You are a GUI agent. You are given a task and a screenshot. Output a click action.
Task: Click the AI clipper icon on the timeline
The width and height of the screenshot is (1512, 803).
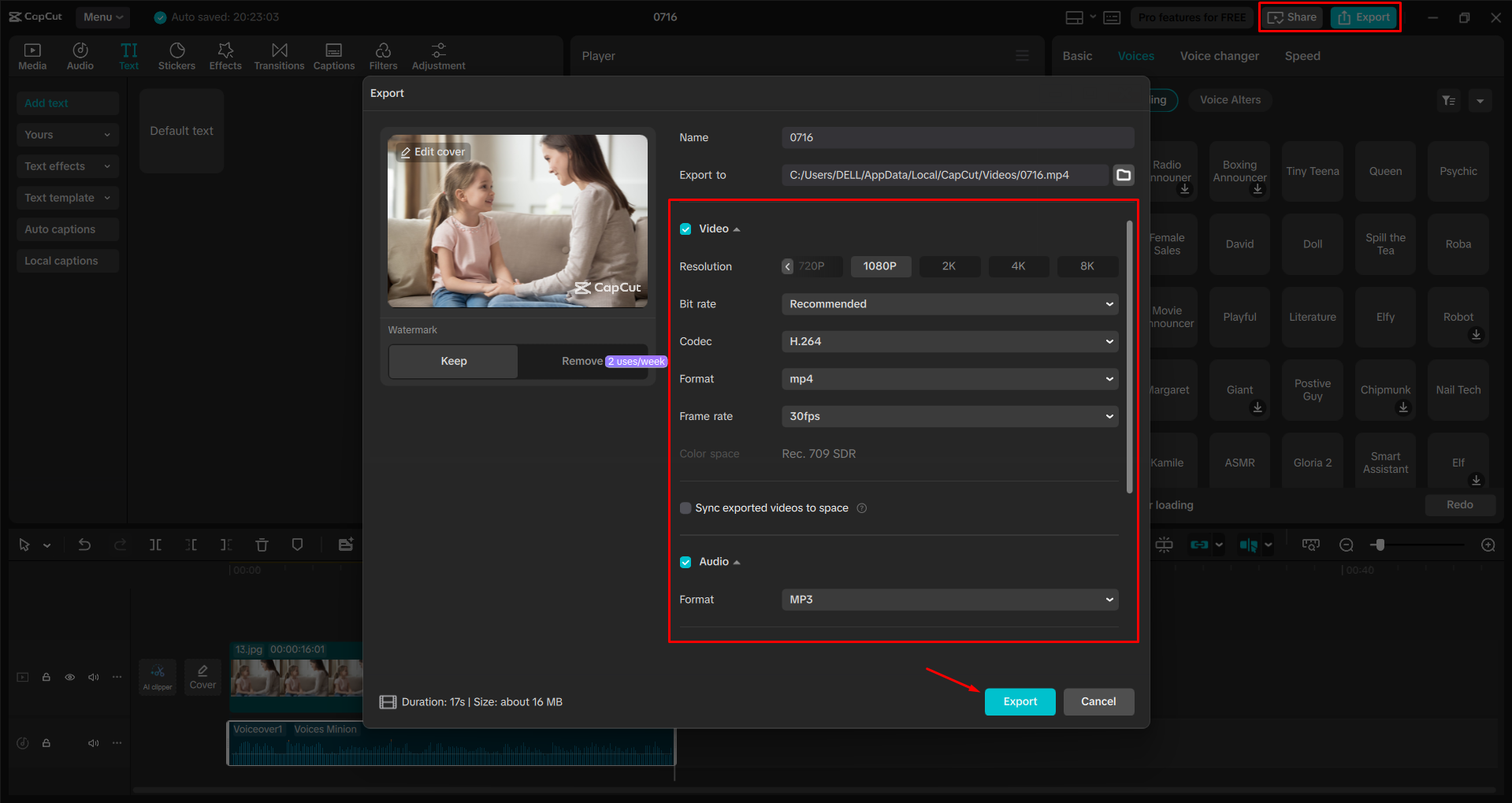coord(157,676)
